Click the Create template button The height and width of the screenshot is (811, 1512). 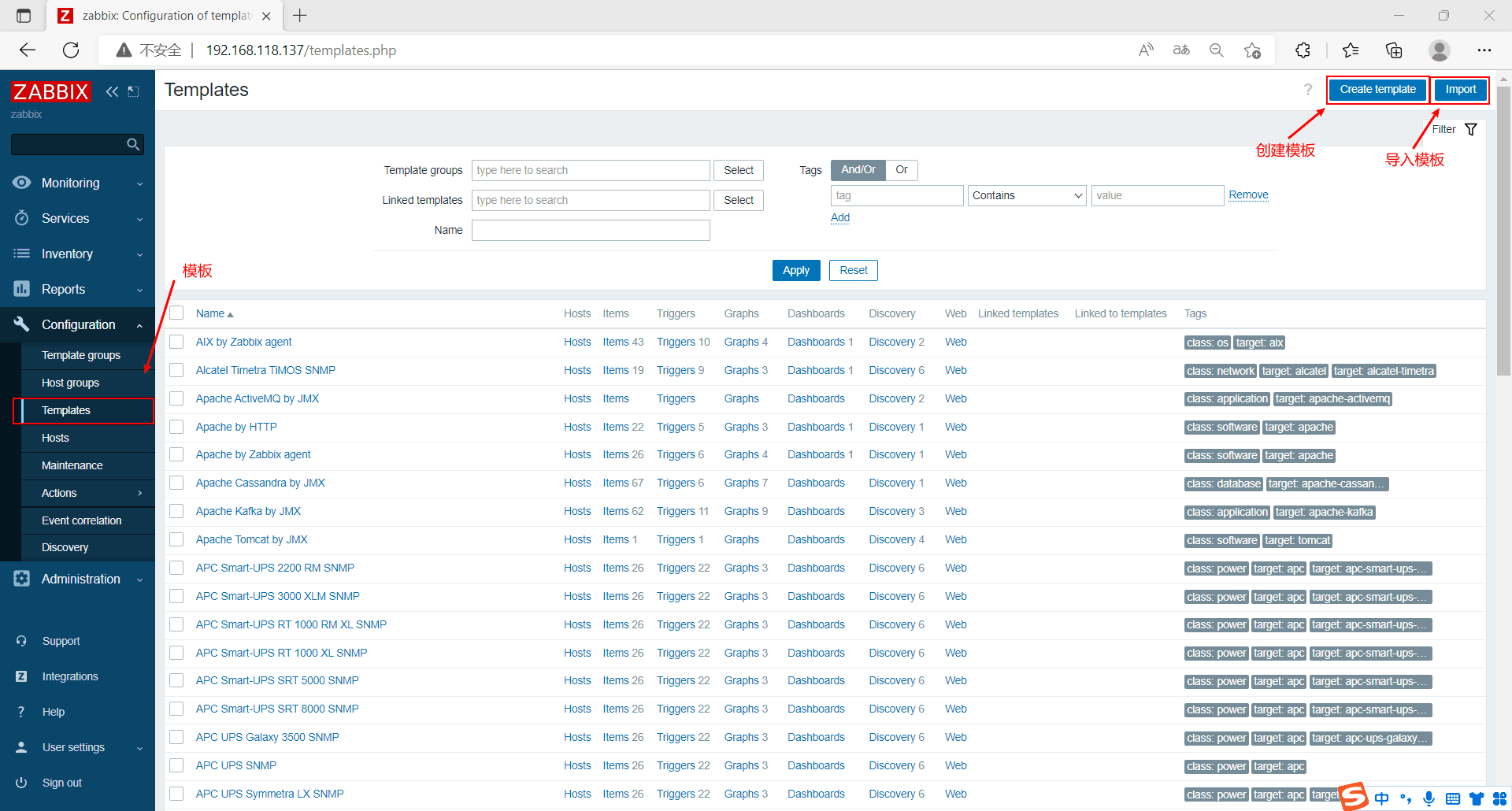[x=1377, y=90]
